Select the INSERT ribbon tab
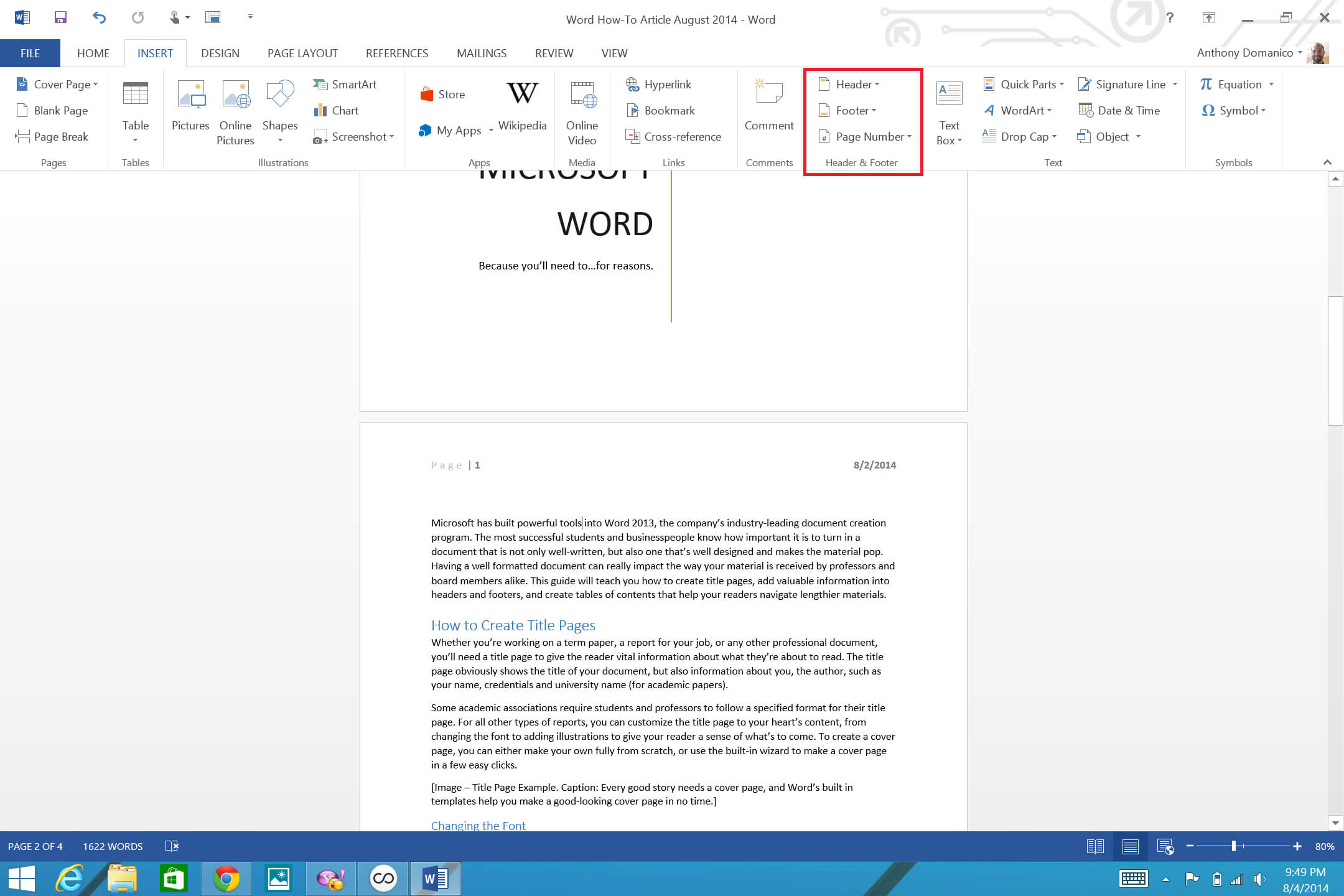Screen dimensions: 1344x896 point(155,53)
